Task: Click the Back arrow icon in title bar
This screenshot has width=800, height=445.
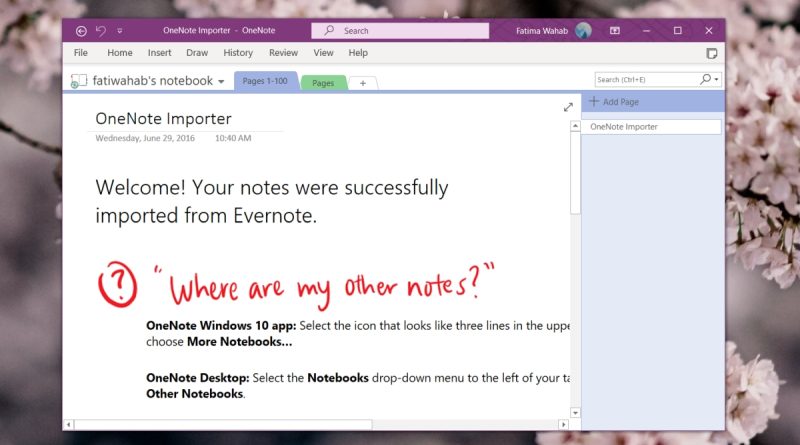Action: tap(81, 31)
